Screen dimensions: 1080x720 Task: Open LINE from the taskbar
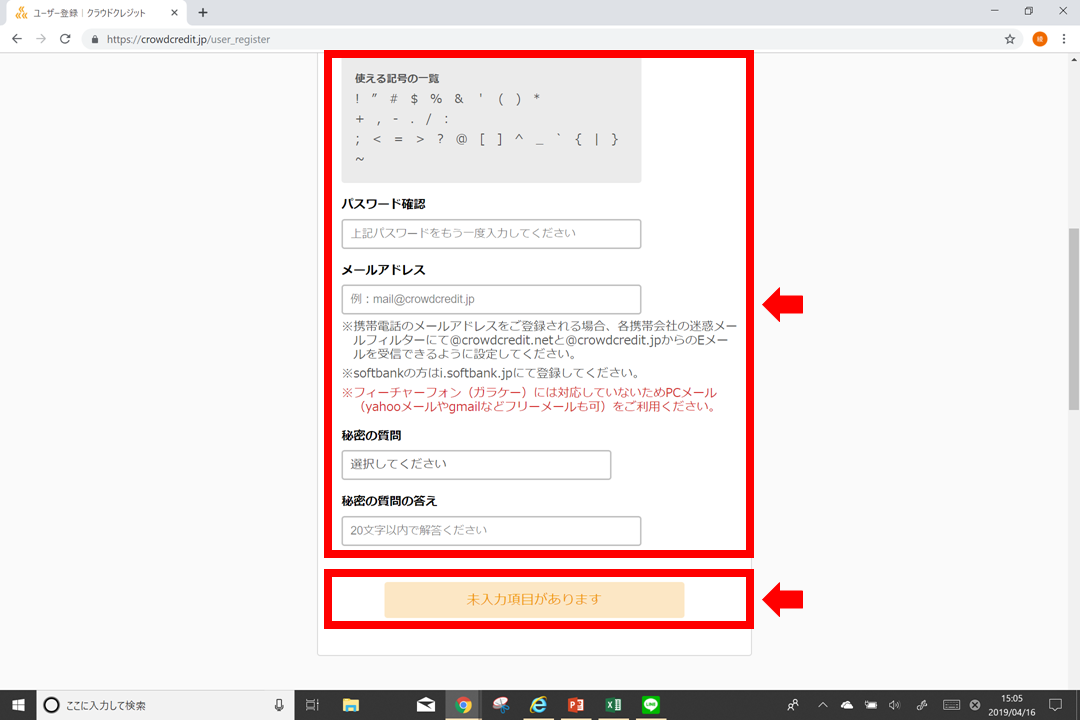(x=651, y=705)
